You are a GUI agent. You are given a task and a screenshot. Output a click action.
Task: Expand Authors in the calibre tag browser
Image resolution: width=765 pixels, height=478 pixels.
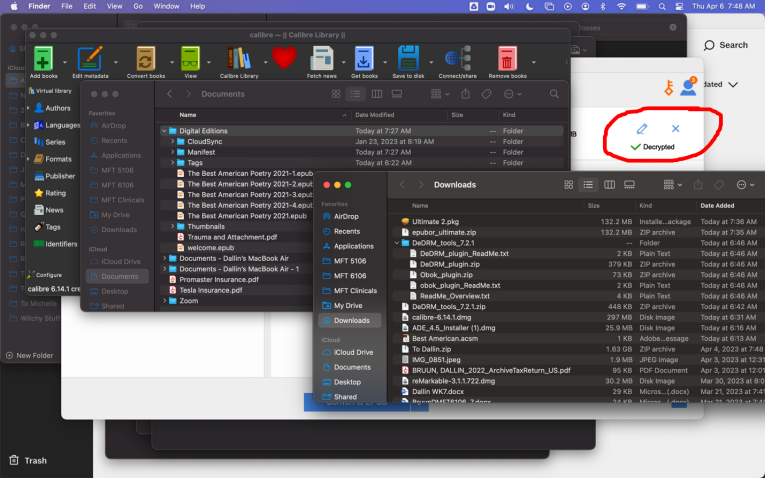point(28,108)
